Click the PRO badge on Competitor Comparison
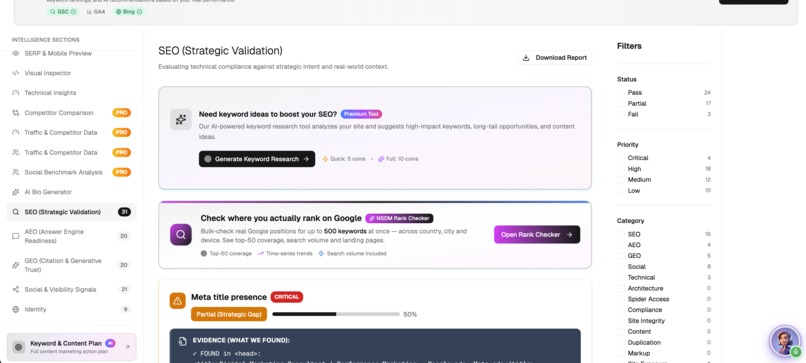 pyautogui.click(x=122, y=113)
